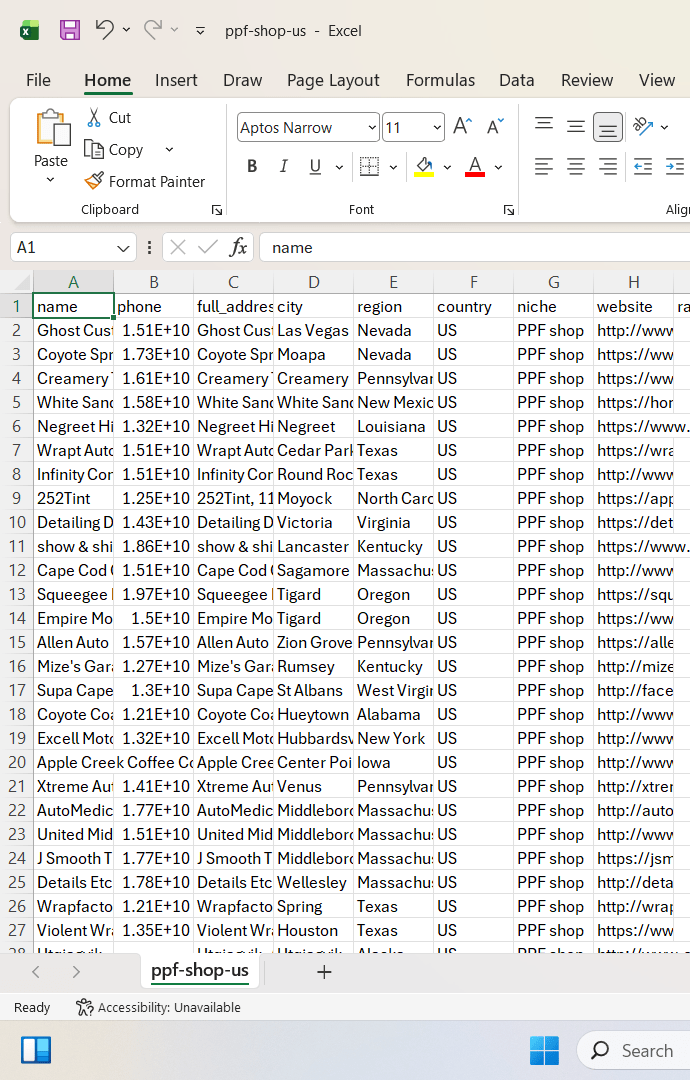Select the Data tab
The image size is (690, 1080).
pyautogui.click(x=516, y=81)
